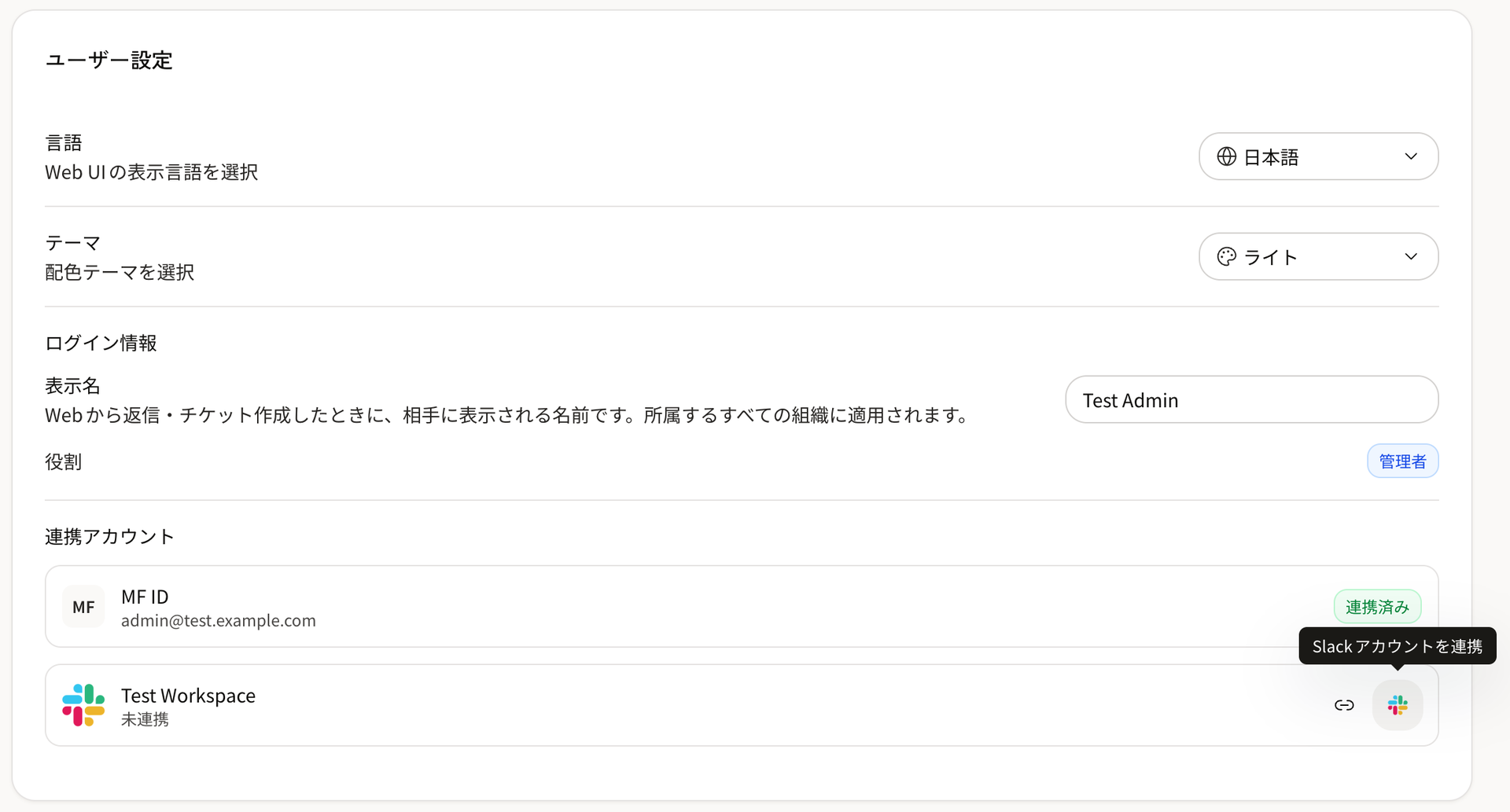The width and height of the screenshot is (1510, 812).
Task: Click the Slack account link button
Action: click(1398, 705)
